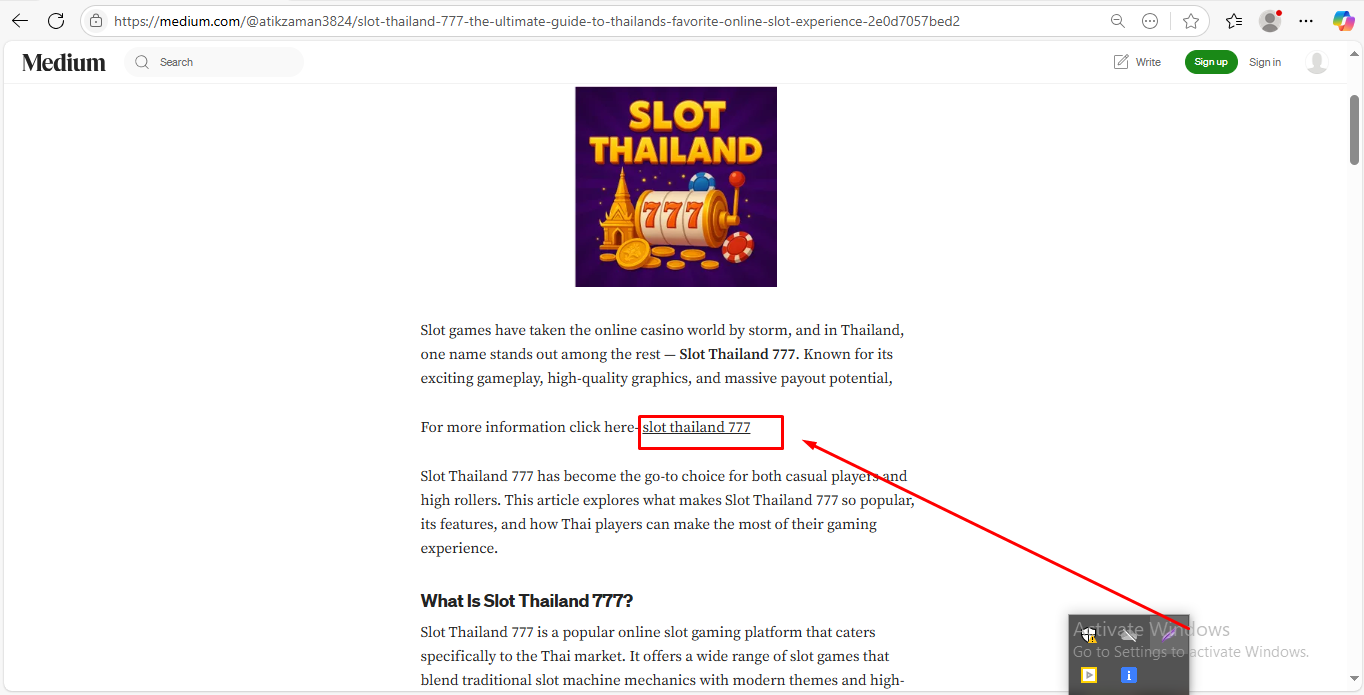Open browser Settings and more ellipsis menu
This screenshot has height=695, width=1364.
point(1306,20)
